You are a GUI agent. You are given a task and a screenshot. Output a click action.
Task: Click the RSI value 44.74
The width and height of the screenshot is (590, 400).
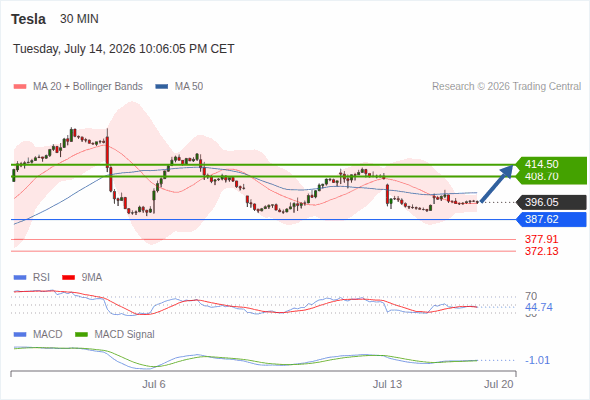point(539,307)
